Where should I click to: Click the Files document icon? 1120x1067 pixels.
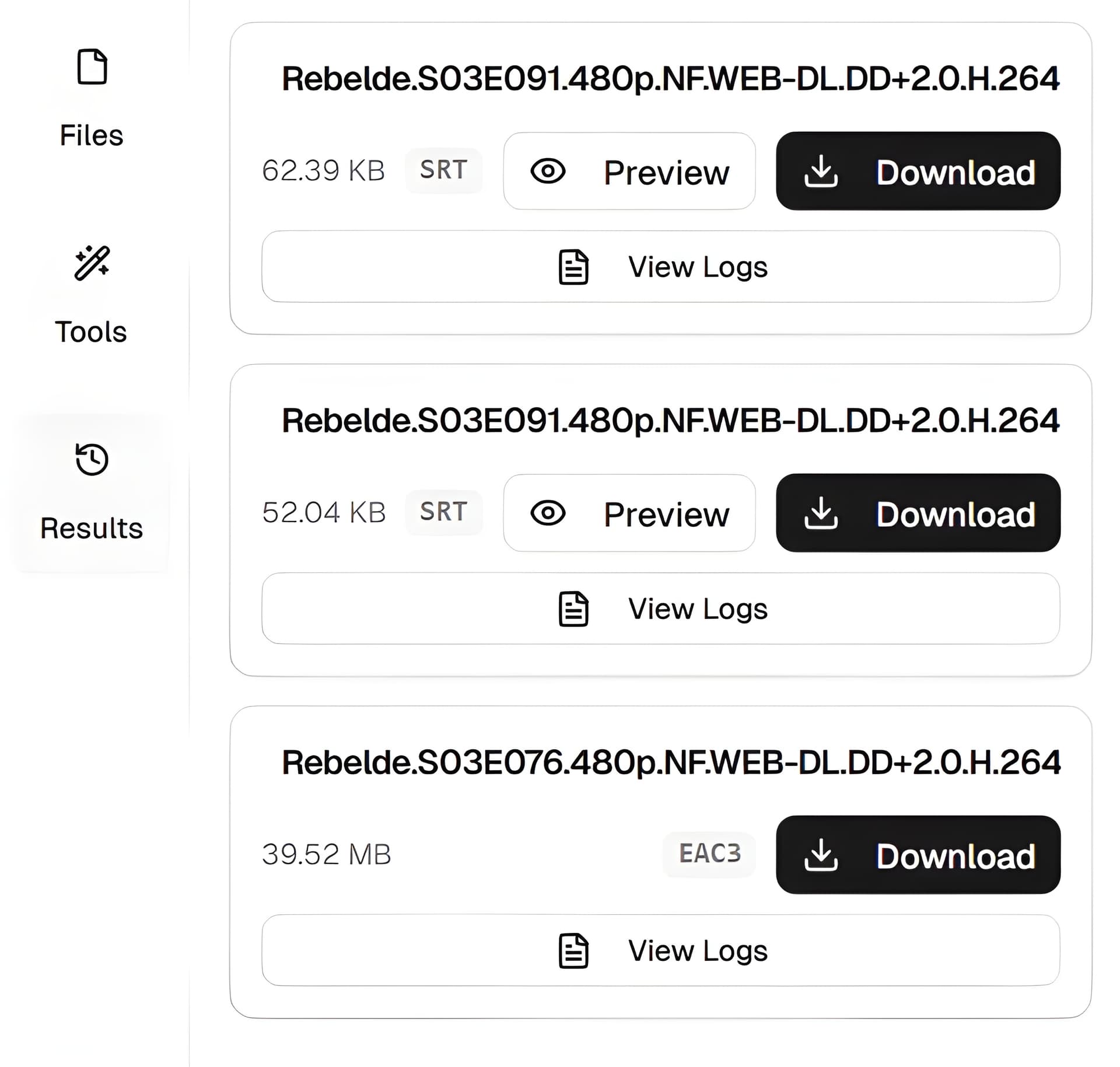[92, 67]
